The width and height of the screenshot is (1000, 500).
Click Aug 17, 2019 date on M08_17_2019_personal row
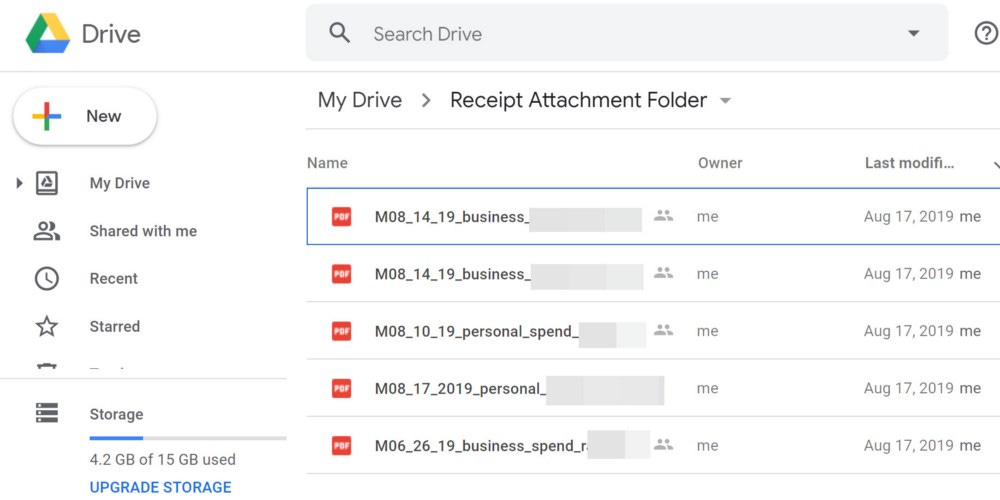(908, 388)
